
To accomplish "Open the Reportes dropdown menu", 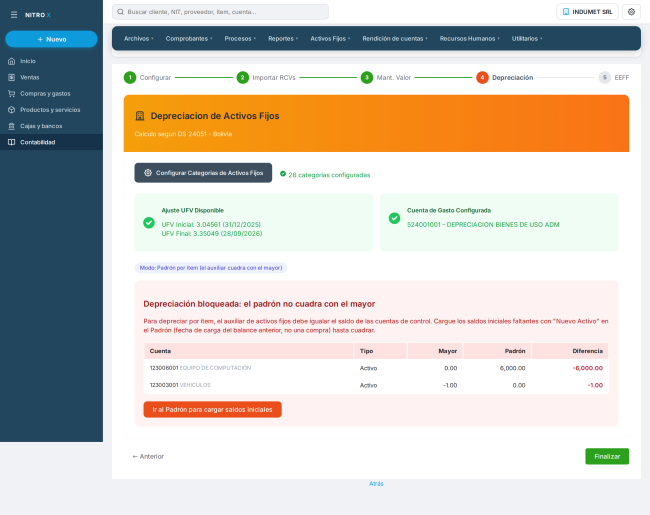I will pyautogui.click(x=283, y=39).
